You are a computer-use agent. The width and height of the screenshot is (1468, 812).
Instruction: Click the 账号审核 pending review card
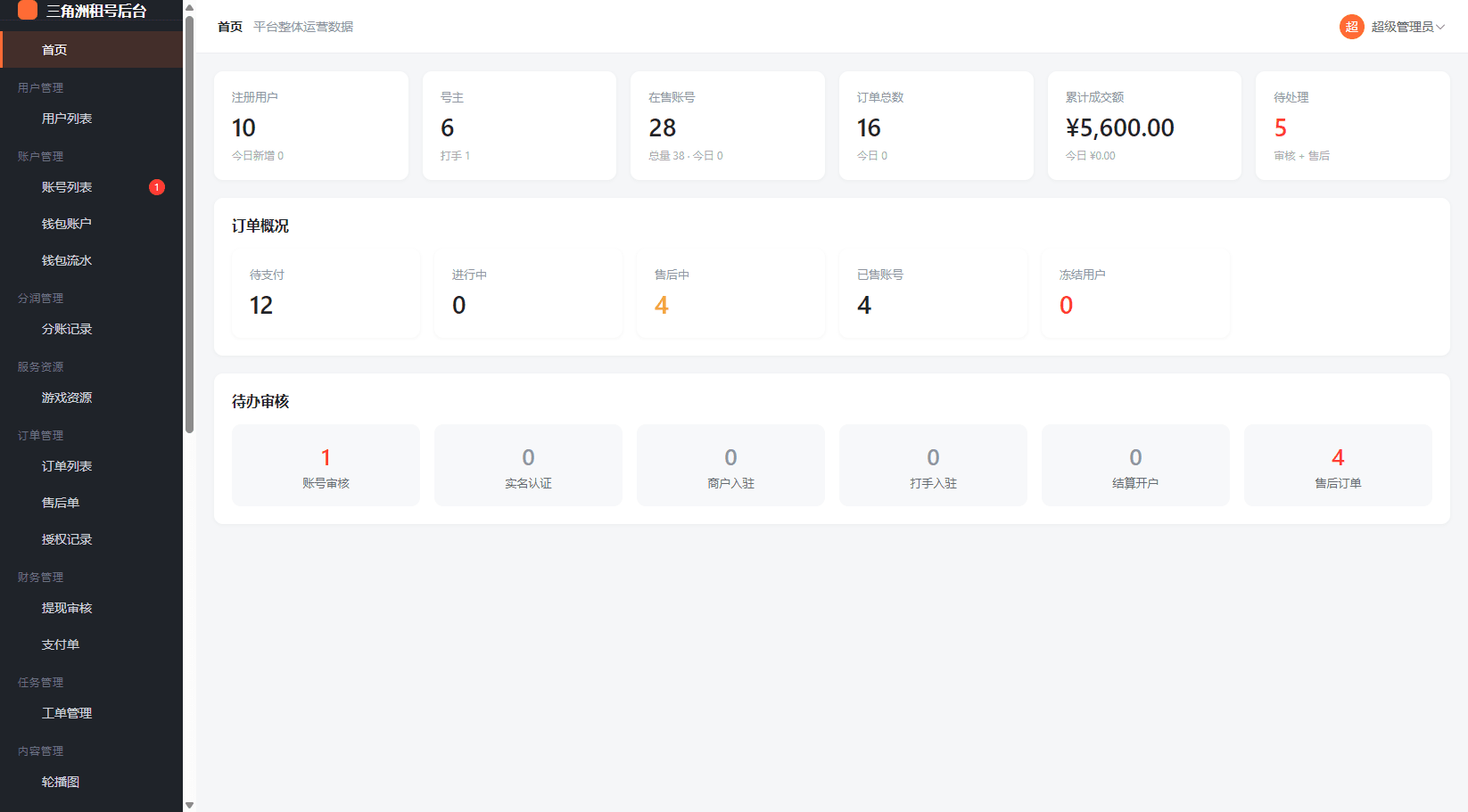pyautogui.click(x=326, y=465)
